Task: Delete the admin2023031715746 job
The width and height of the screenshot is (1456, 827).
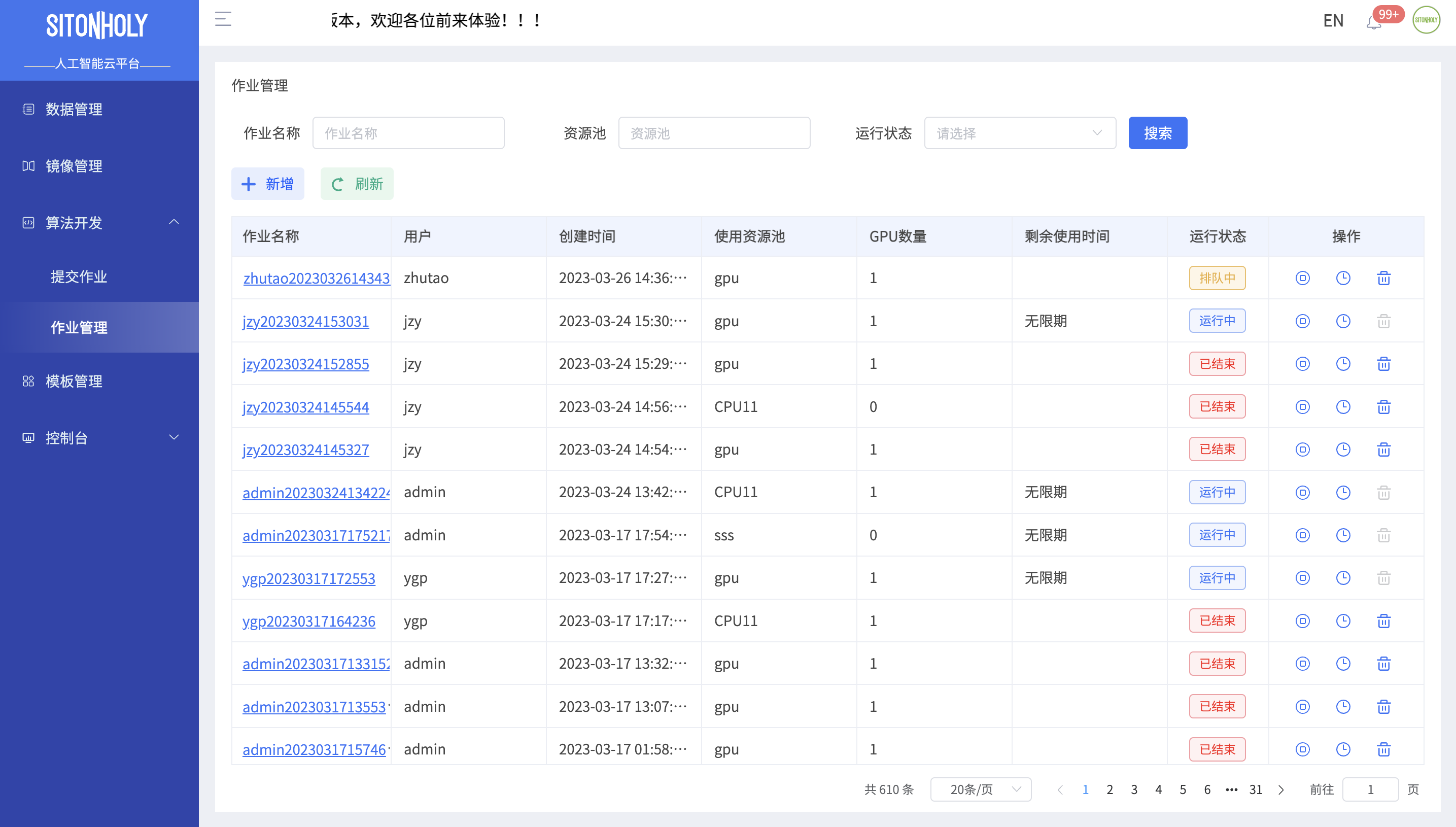Action: 1383,749
